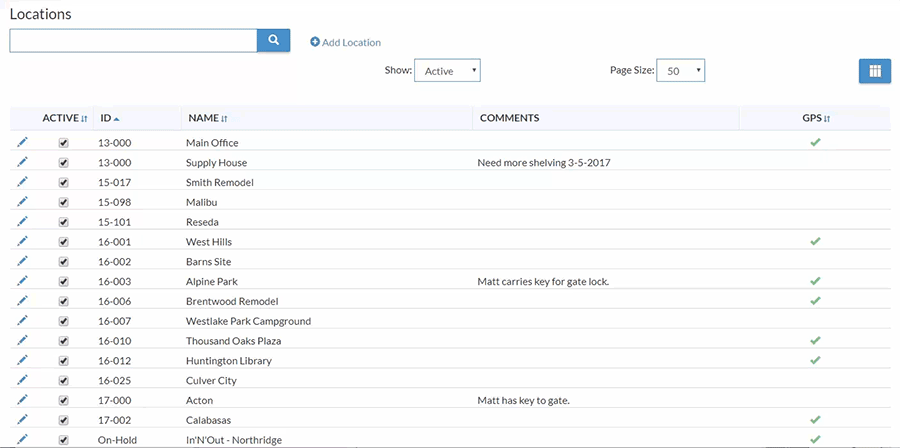Edit the Alpine Park row pencil

(22, 281)
